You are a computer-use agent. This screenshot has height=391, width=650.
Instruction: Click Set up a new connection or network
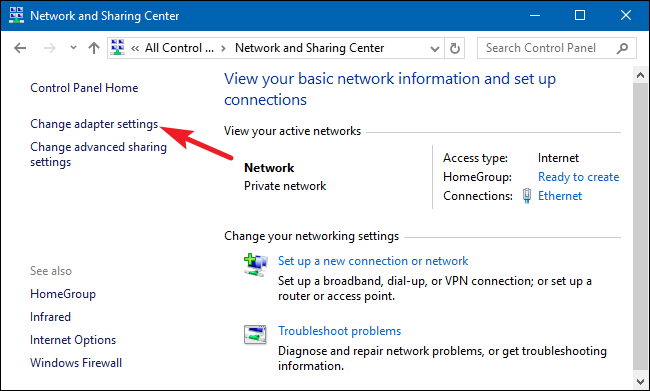tap(373, 261)
